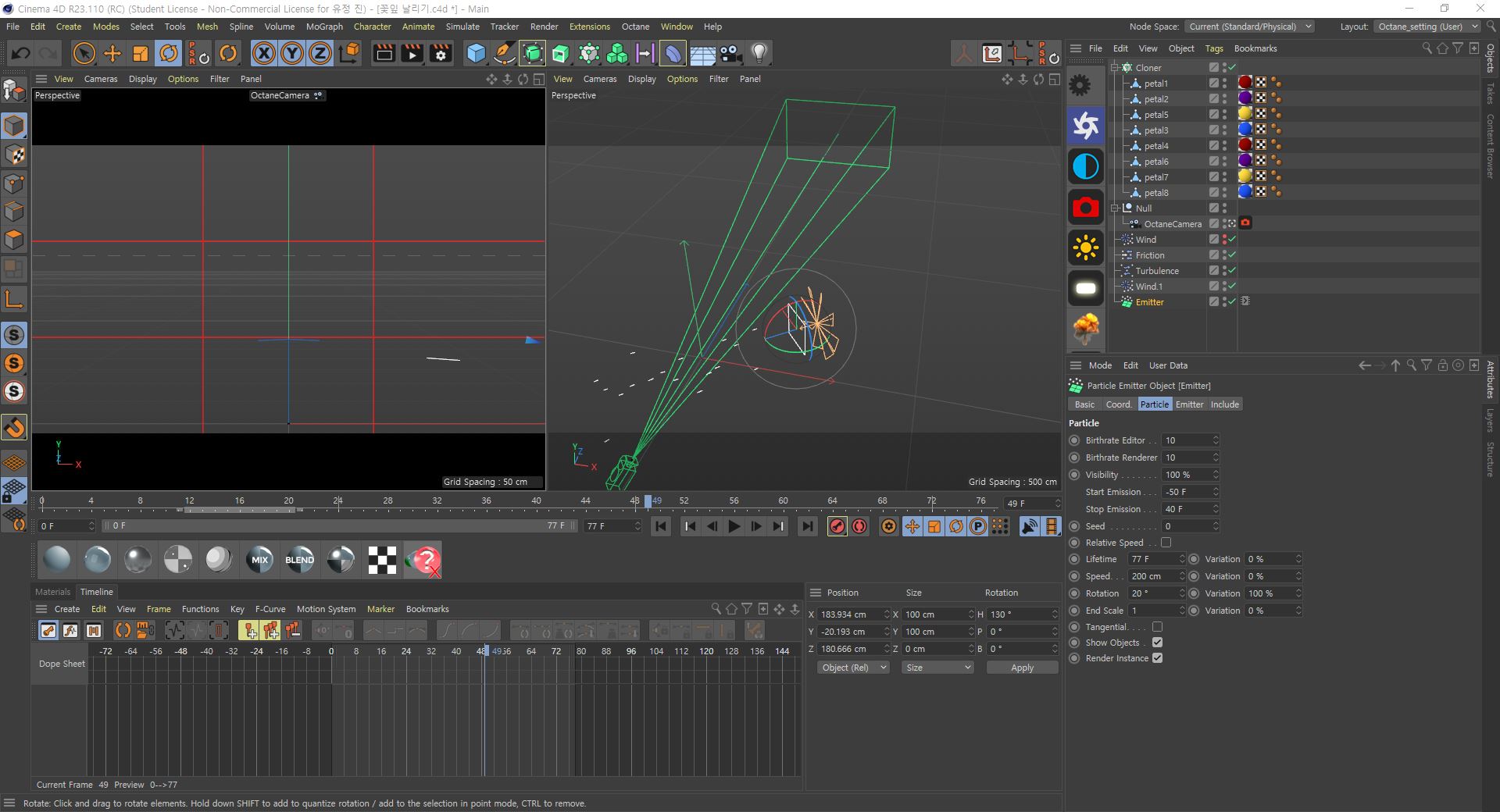Open the Layout Octane_setting dropdown

click(1427, 27)
